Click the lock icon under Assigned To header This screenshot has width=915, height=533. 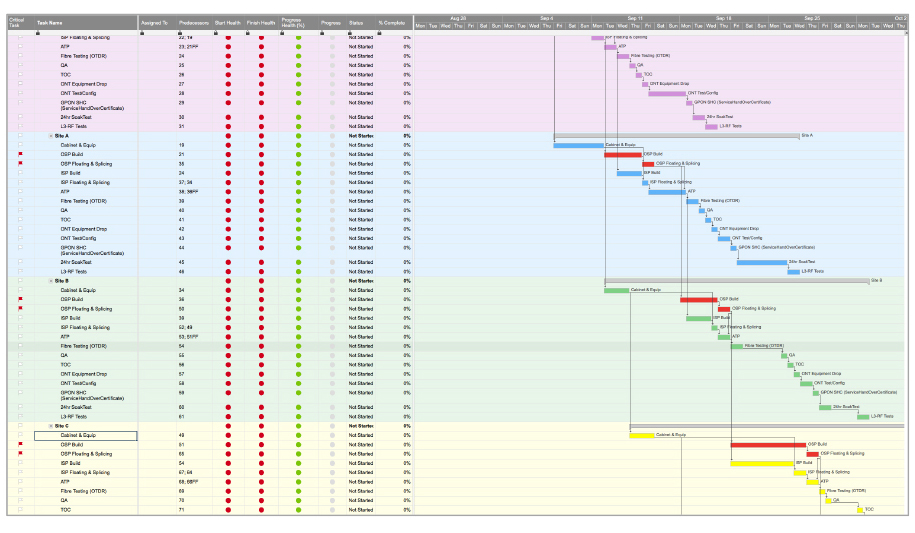point(143,32)
